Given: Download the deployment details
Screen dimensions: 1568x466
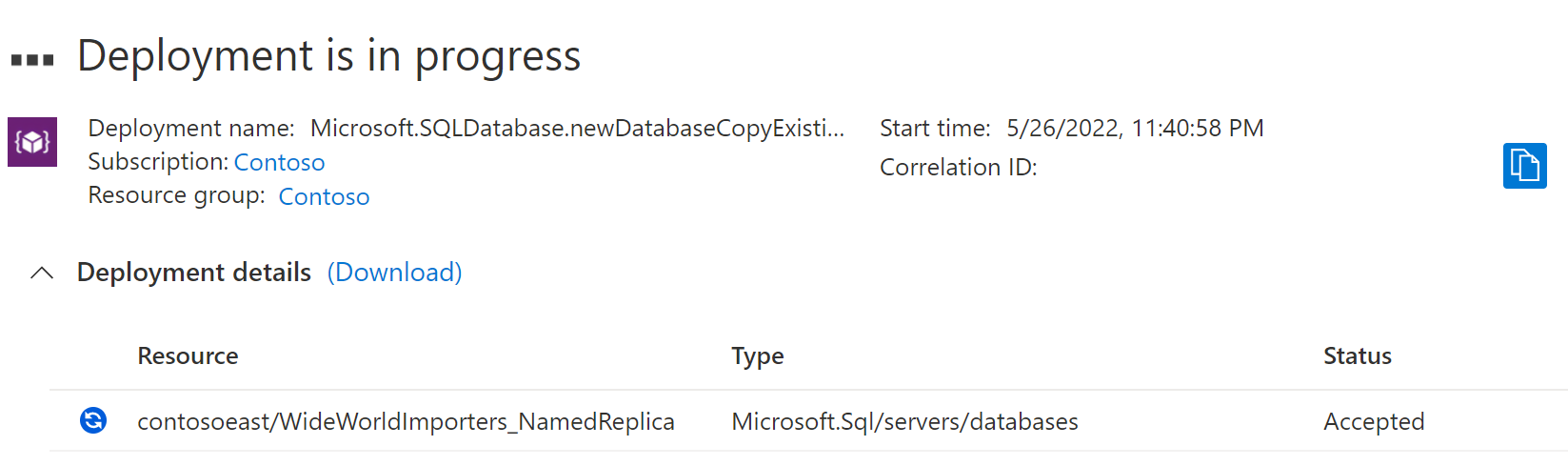Looking at the screenshot, I should (394, 273).
